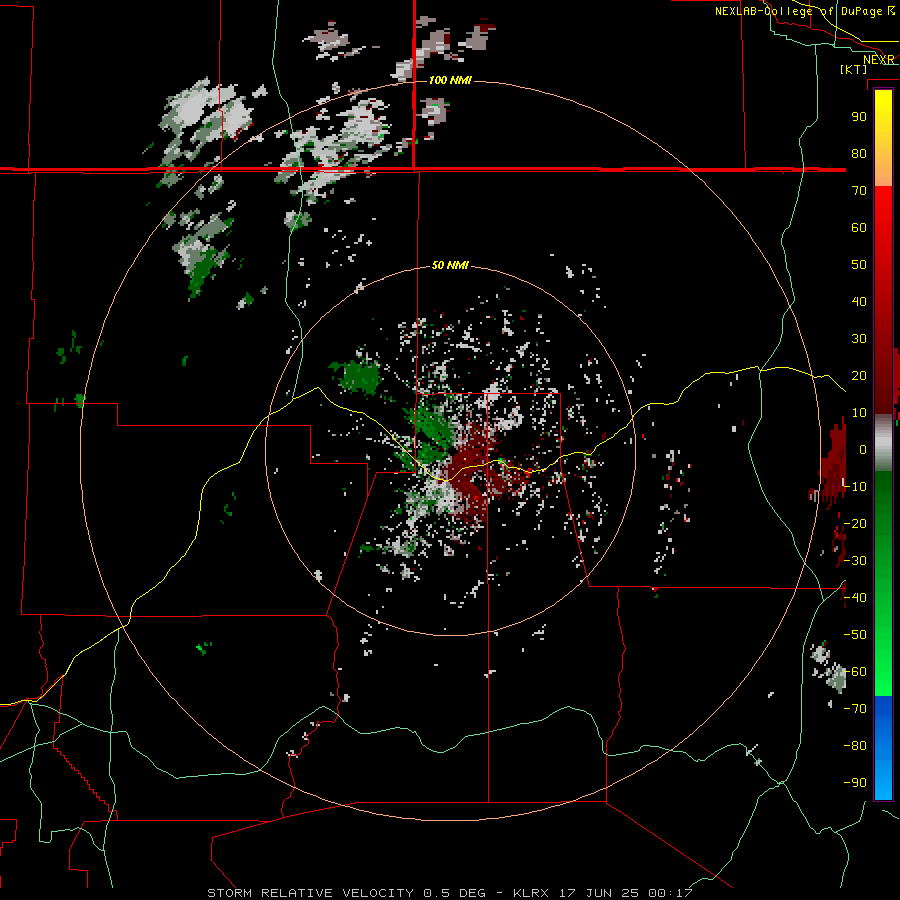Image resolution: width=900 pixels, height=900 pixels.
Task: Click the -70 scale value
Action: pos(855,709)
